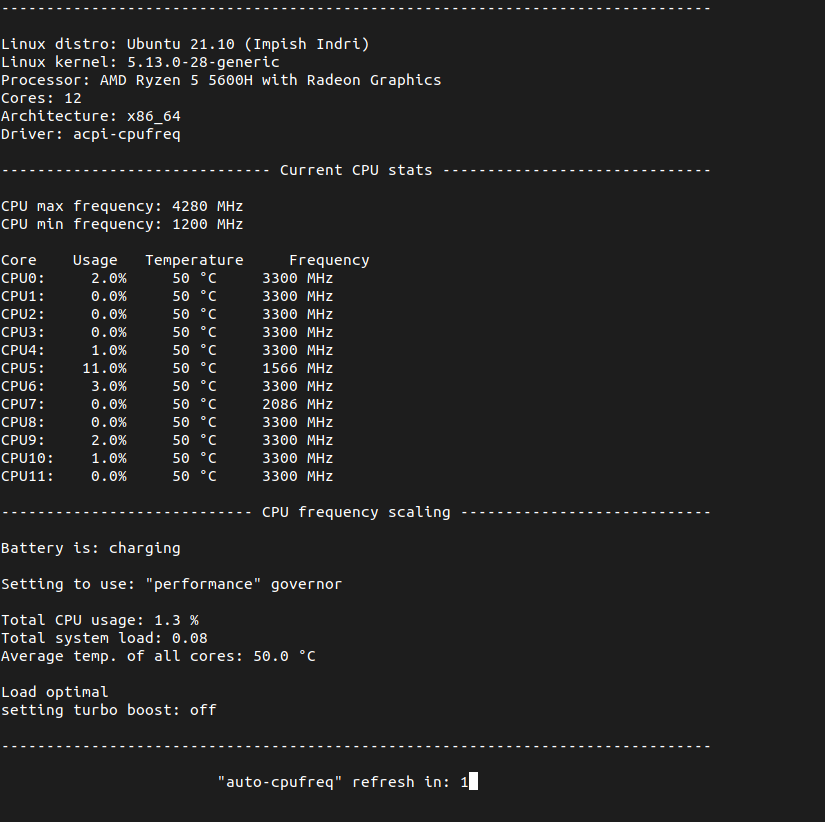
Task: Click CPU4's 1.0% usage value
Action: tap(109, 350)
